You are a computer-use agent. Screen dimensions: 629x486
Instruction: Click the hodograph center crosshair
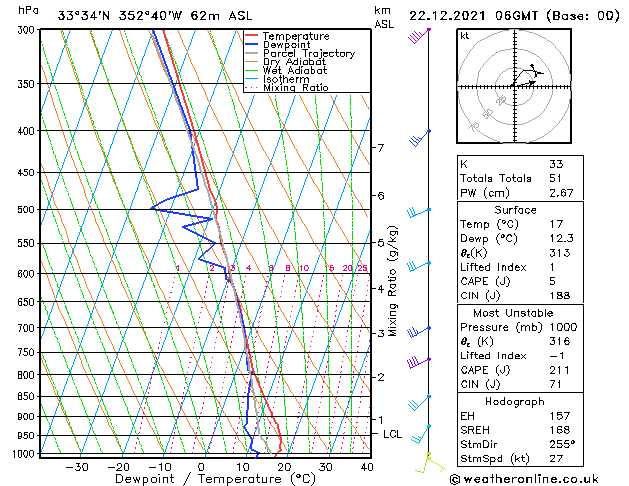pos(515,86)
